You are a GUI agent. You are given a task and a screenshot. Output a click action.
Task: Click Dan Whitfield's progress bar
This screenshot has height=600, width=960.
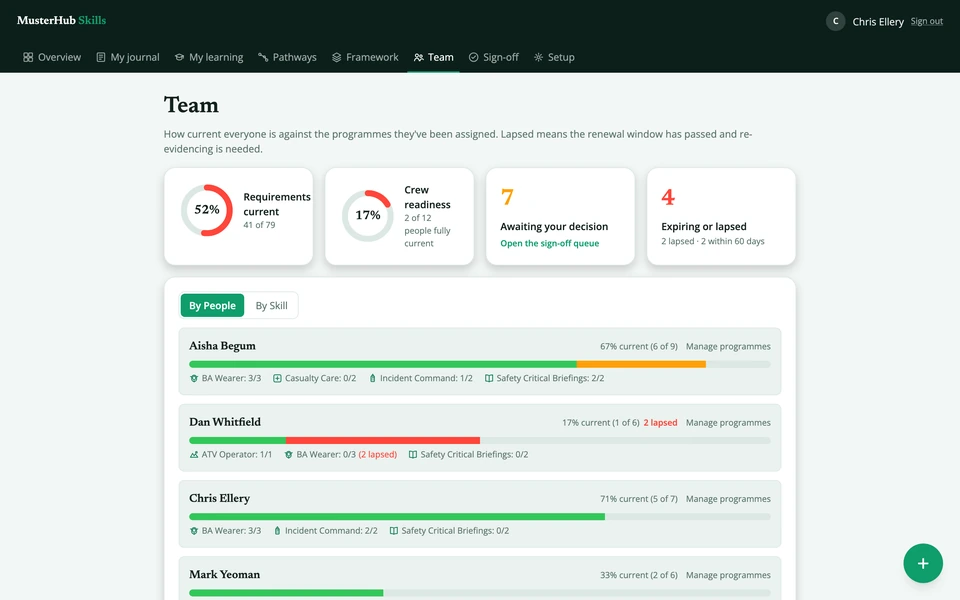pos(479,440)
